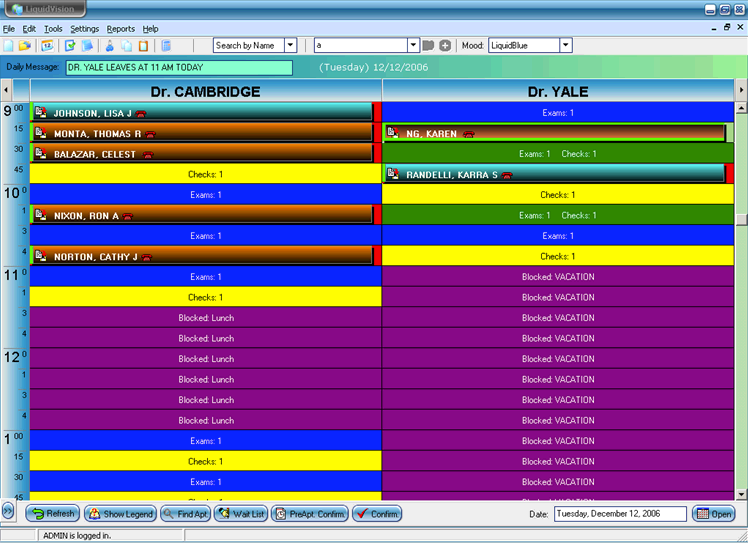This screenshot has width=748, height=543.
Task: Click the left arrow before Dr. CAMBRIDGE header
Action: coord(6,90)
